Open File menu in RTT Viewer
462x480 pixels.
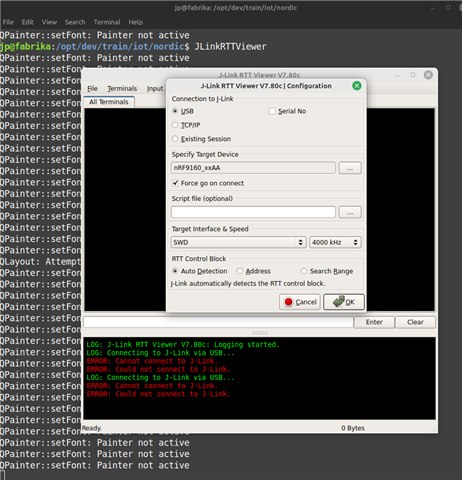(92, 88)
